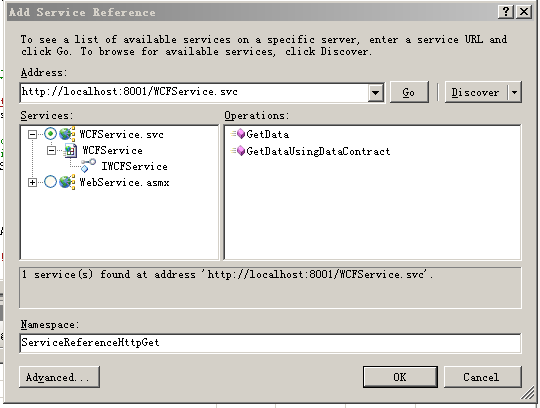
Task: Select the WCFService.svc radio button
Action: click(50, 134)
